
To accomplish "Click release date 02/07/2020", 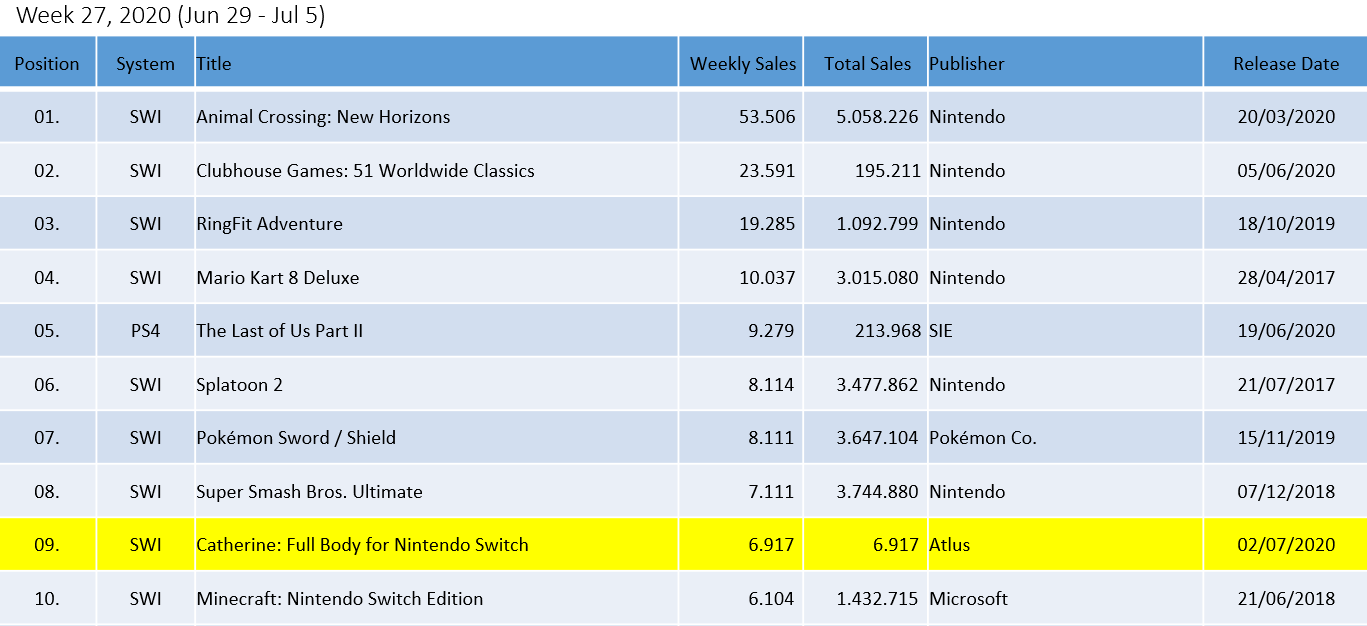I will (1285, 545).
